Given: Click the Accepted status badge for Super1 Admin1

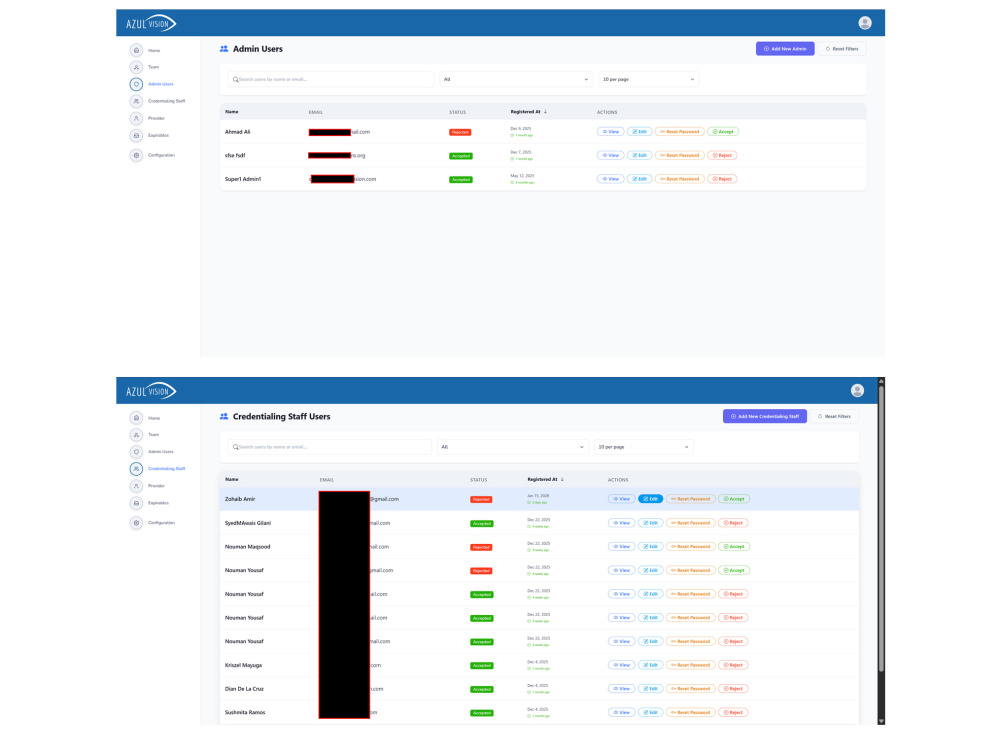Looking at the screenshot, I should (x=460, y=180).
